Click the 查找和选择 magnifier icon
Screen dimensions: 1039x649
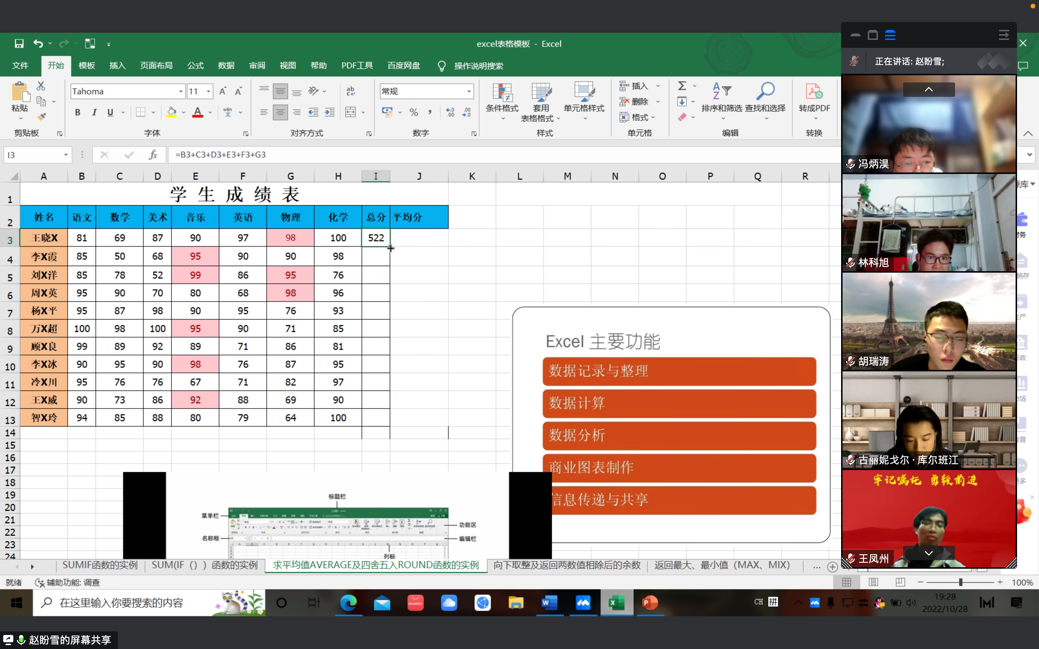coord(765,94)
